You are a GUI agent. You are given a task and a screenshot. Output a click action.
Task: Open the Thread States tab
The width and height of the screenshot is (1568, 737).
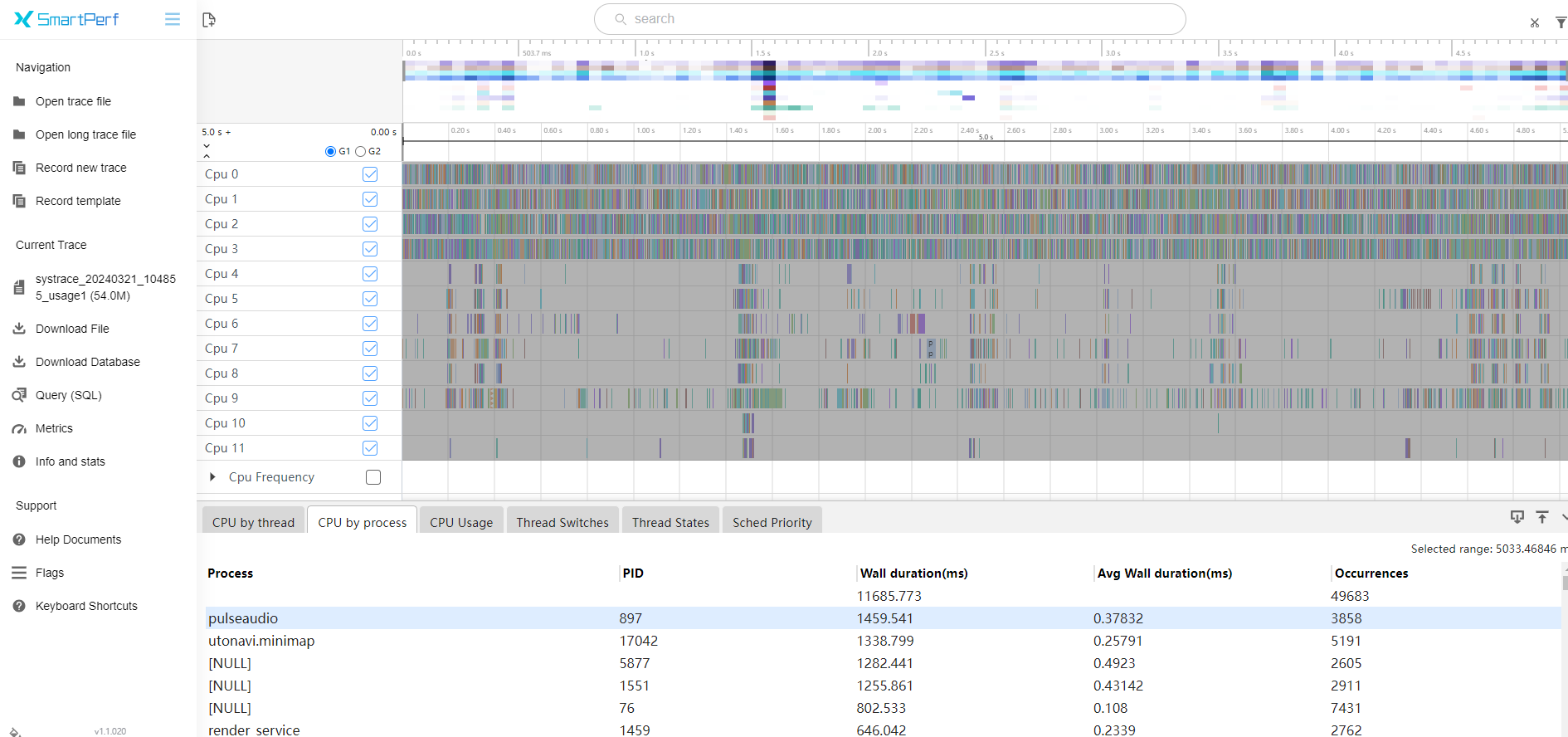tap(670, 522)
